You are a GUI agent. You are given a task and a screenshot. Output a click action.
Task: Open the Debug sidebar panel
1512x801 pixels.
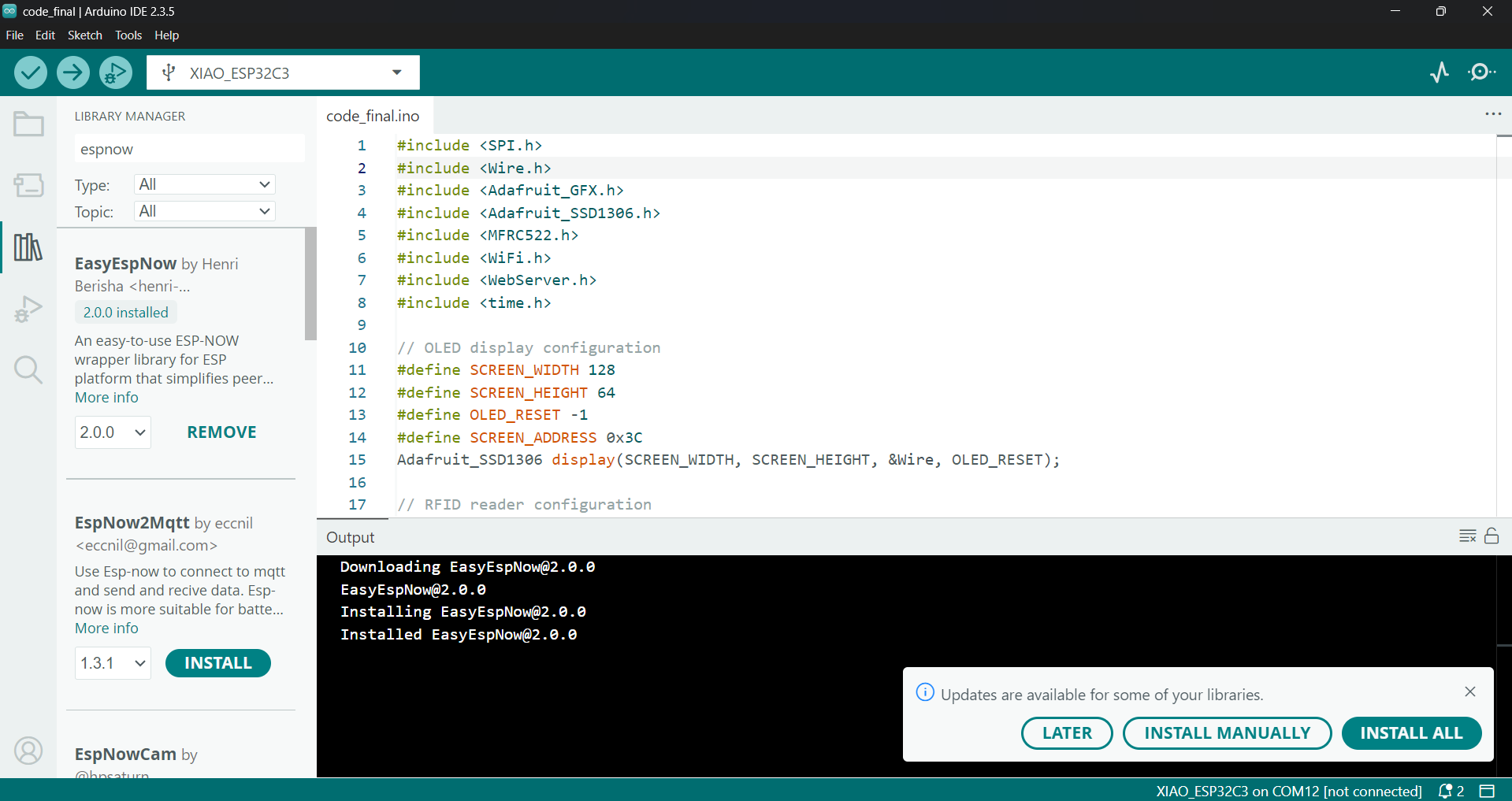click(28, 309)
